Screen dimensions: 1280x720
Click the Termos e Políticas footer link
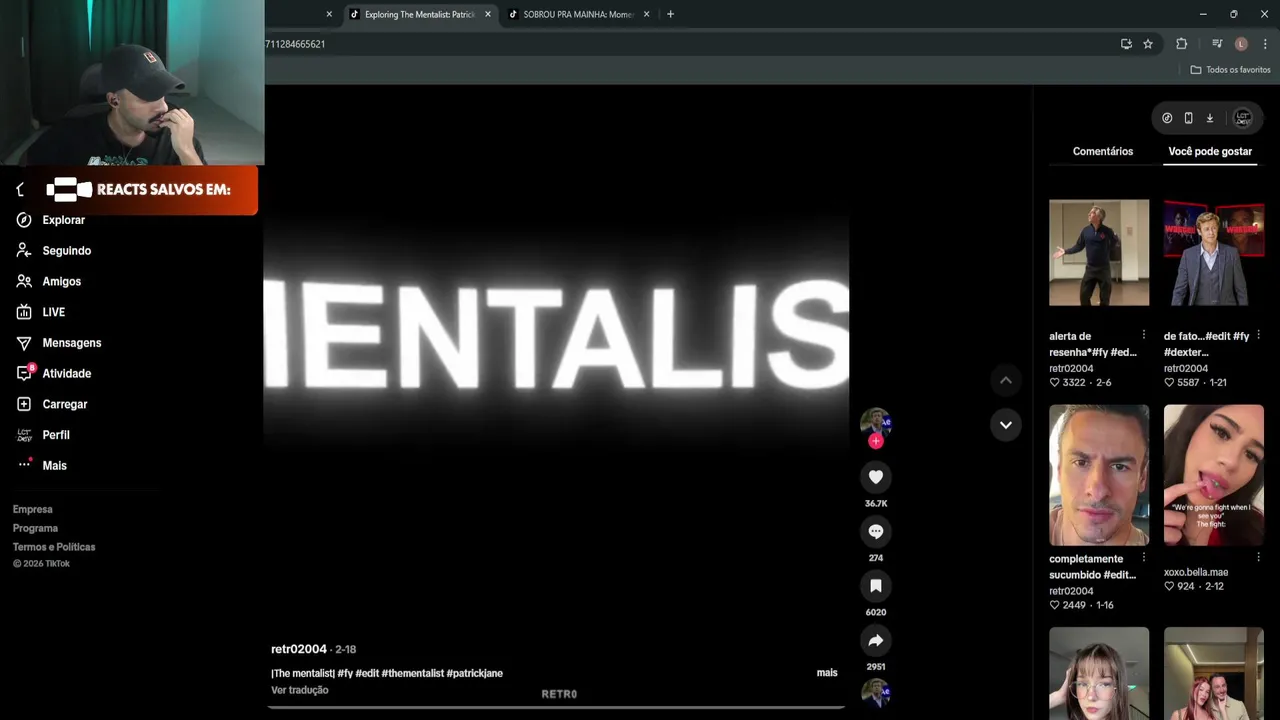click(54, 547)
